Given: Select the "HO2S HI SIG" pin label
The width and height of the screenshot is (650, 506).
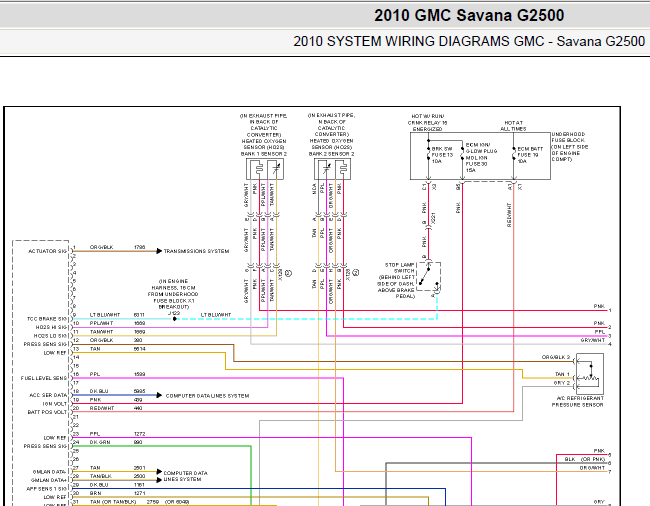Looking at the screenshot, I should coord(51,327).
